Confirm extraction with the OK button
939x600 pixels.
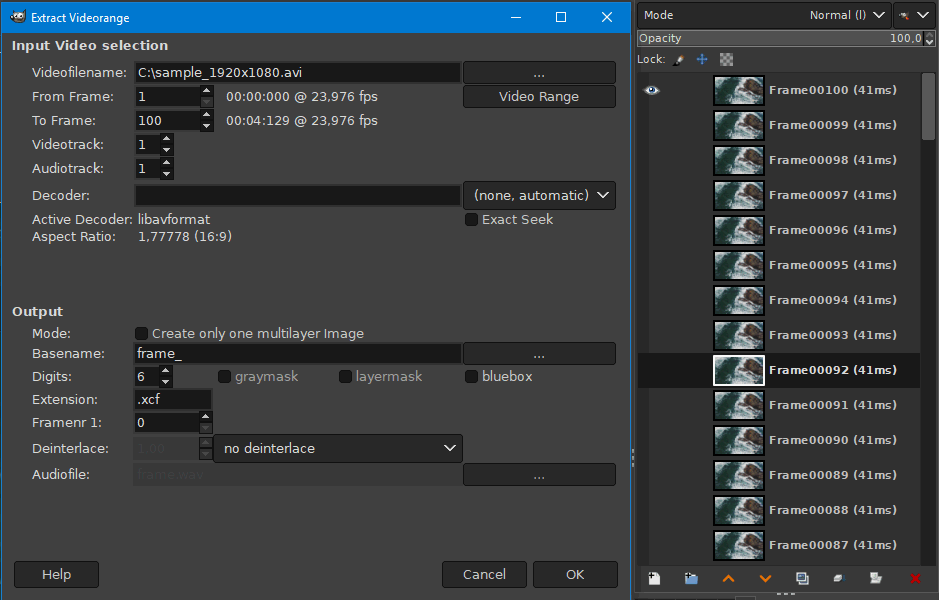[x=575, y=575]
